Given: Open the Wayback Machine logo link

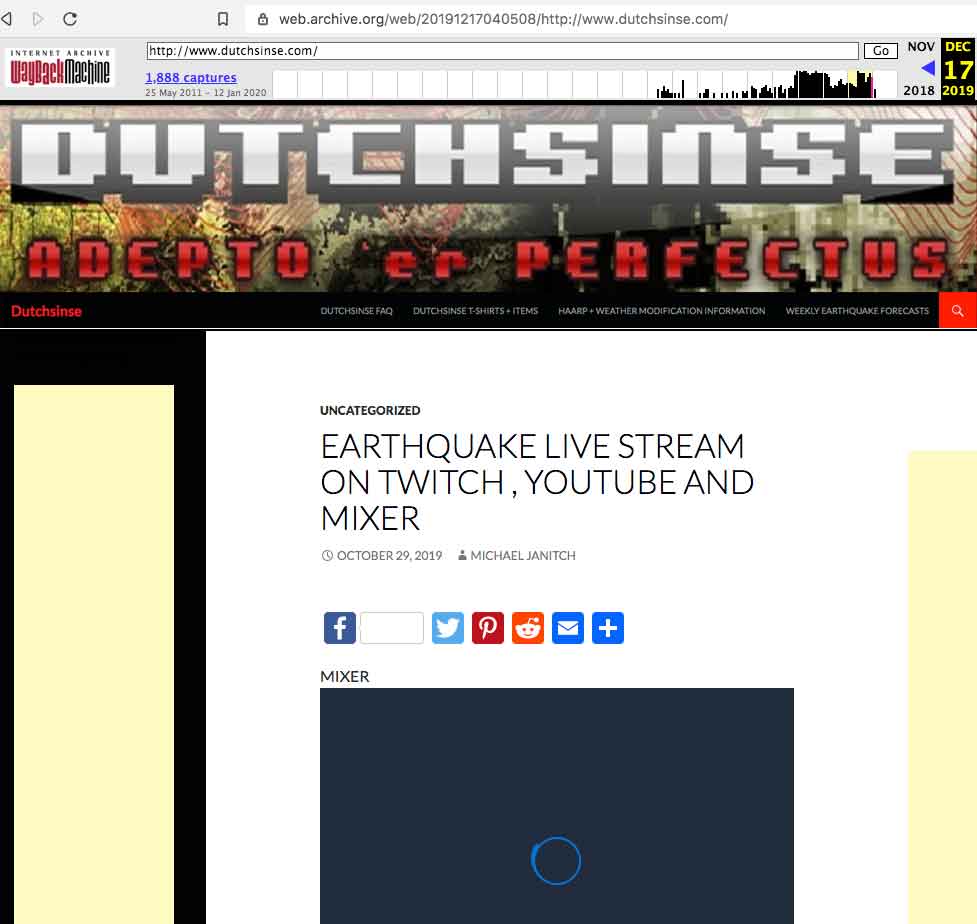Looking at the screenshot, I should pyautogui.click(x=60, y=68).
